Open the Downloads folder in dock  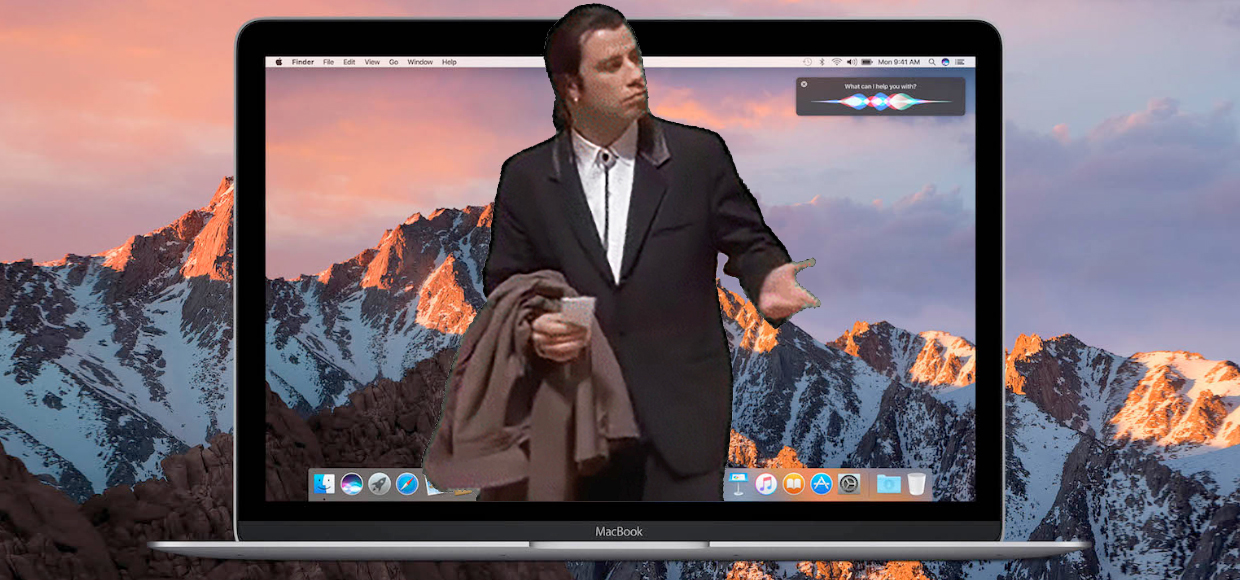click(887, 484)
